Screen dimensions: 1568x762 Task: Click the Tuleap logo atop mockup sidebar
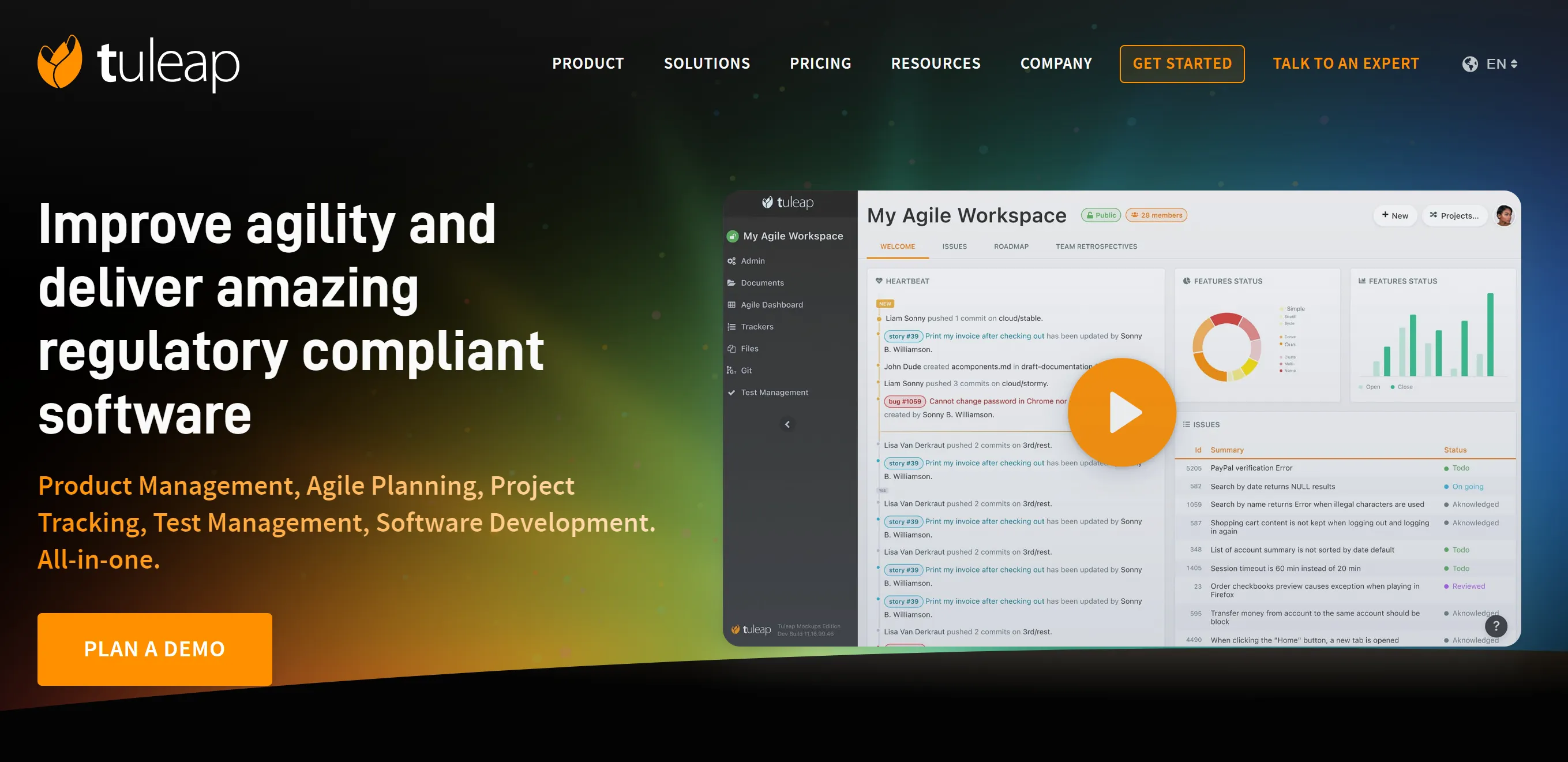coord(787,202)
